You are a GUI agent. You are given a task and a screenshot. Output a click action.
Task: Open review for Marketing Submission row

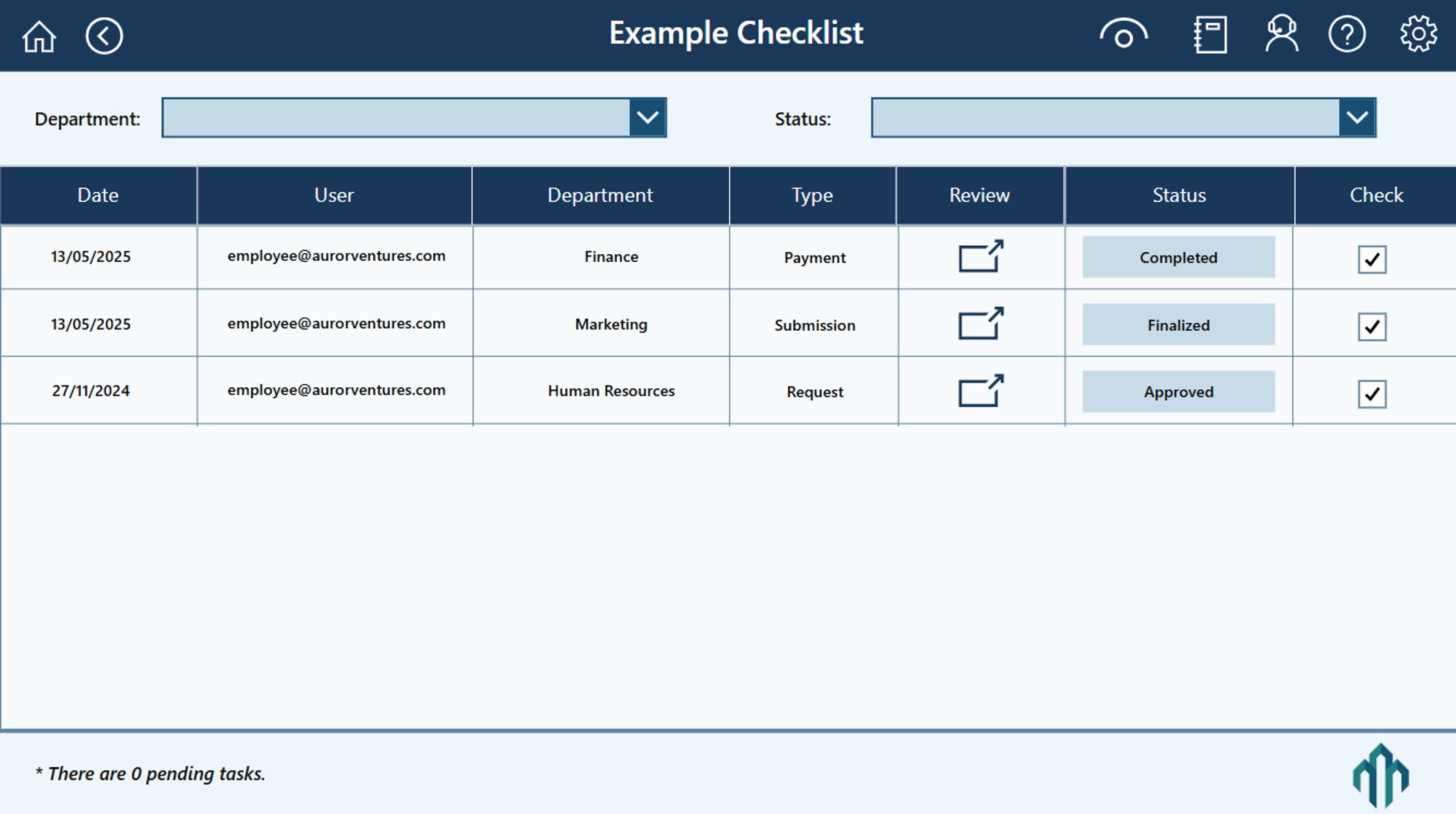[980, 324]
